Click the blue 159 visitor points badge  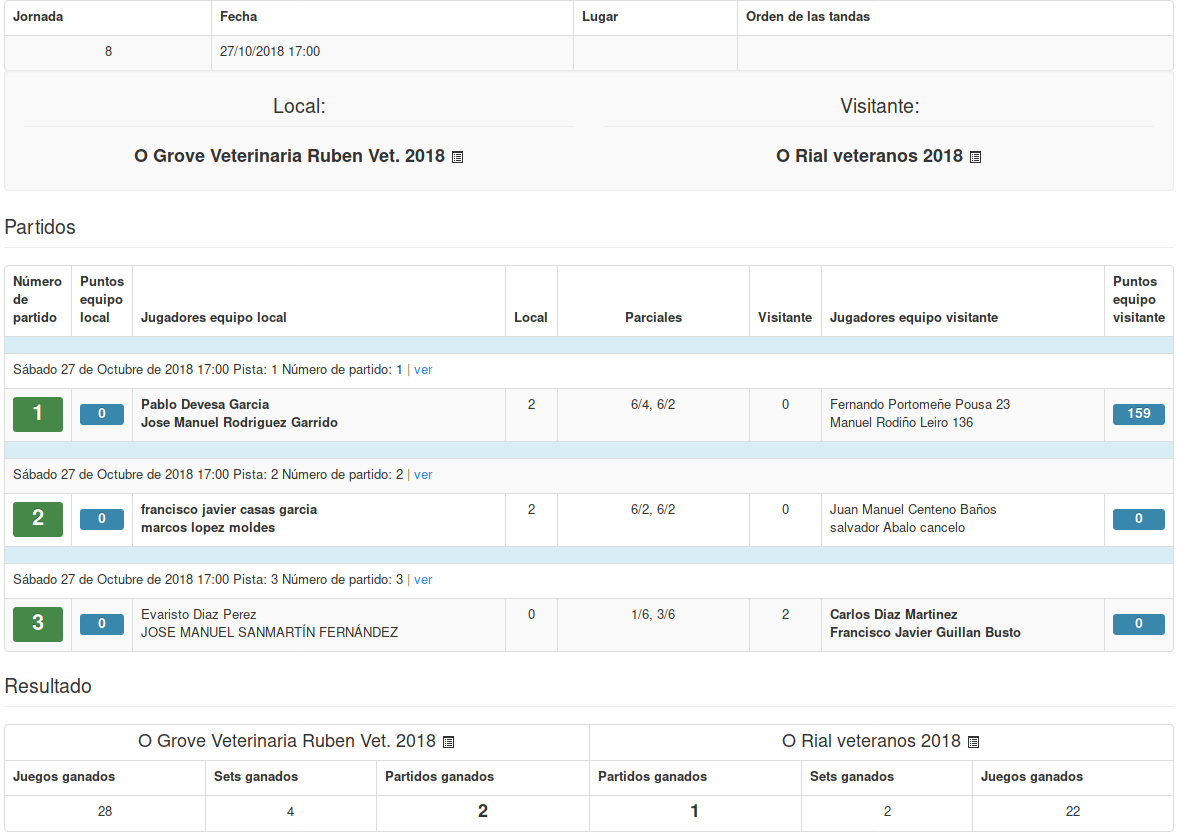point(1138,414)
